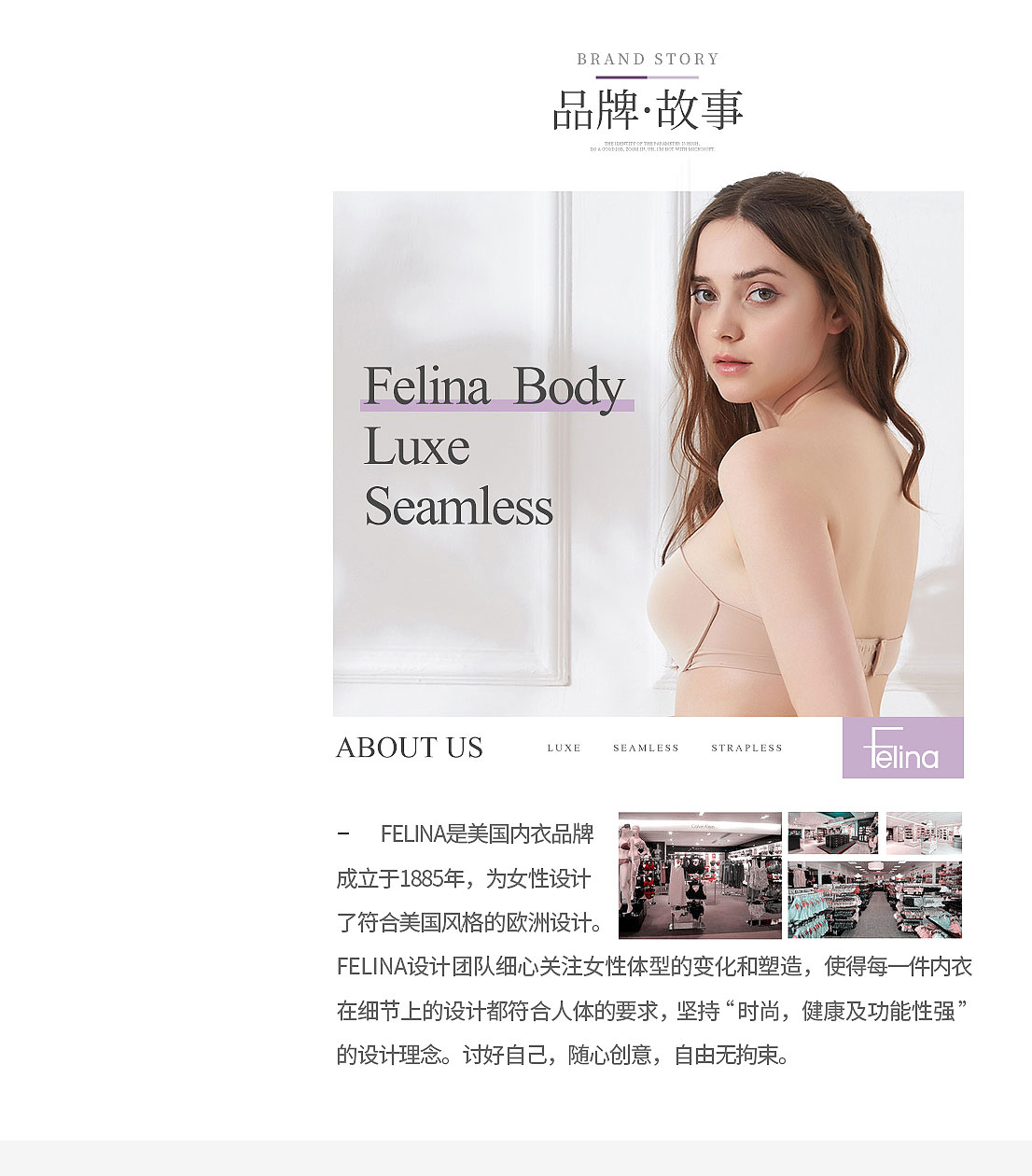
Task: Open the bottom store aisle thumbnail
Action: [874, 900]
